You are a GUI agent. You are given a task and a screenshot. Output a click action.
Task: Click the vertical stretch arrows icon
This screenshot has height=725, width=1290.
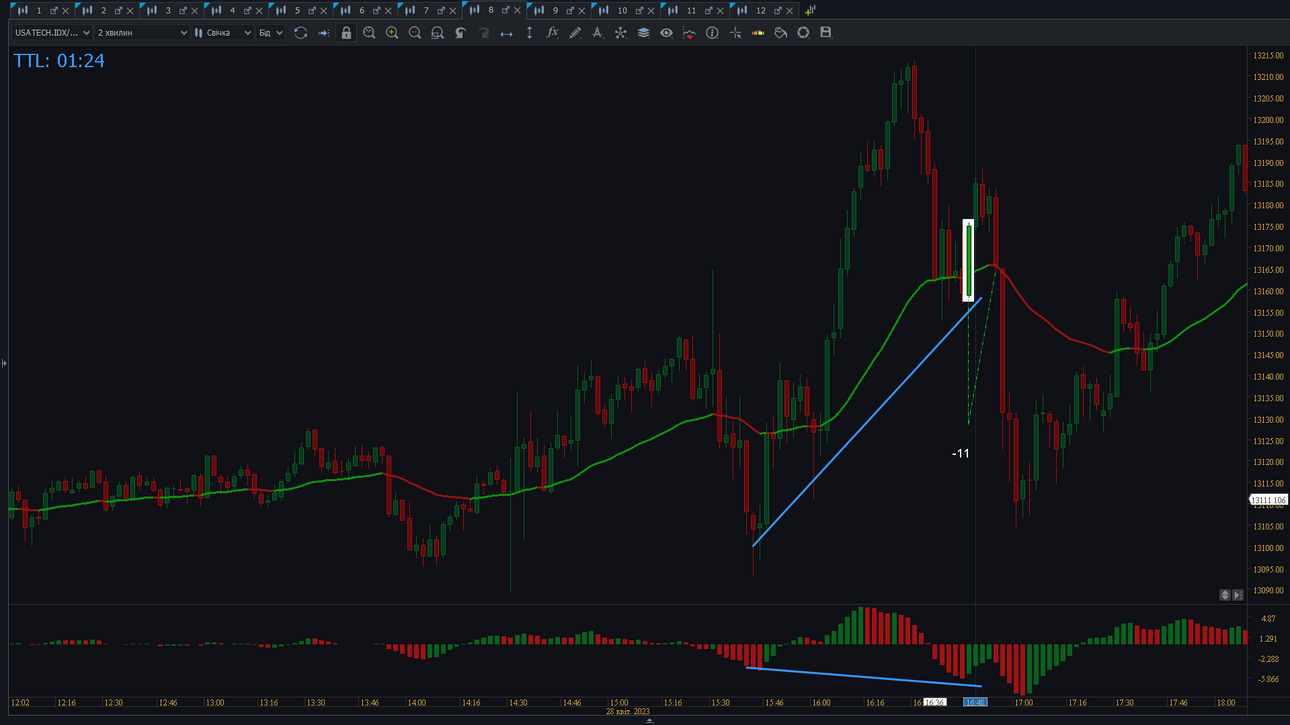click(529, 33)
